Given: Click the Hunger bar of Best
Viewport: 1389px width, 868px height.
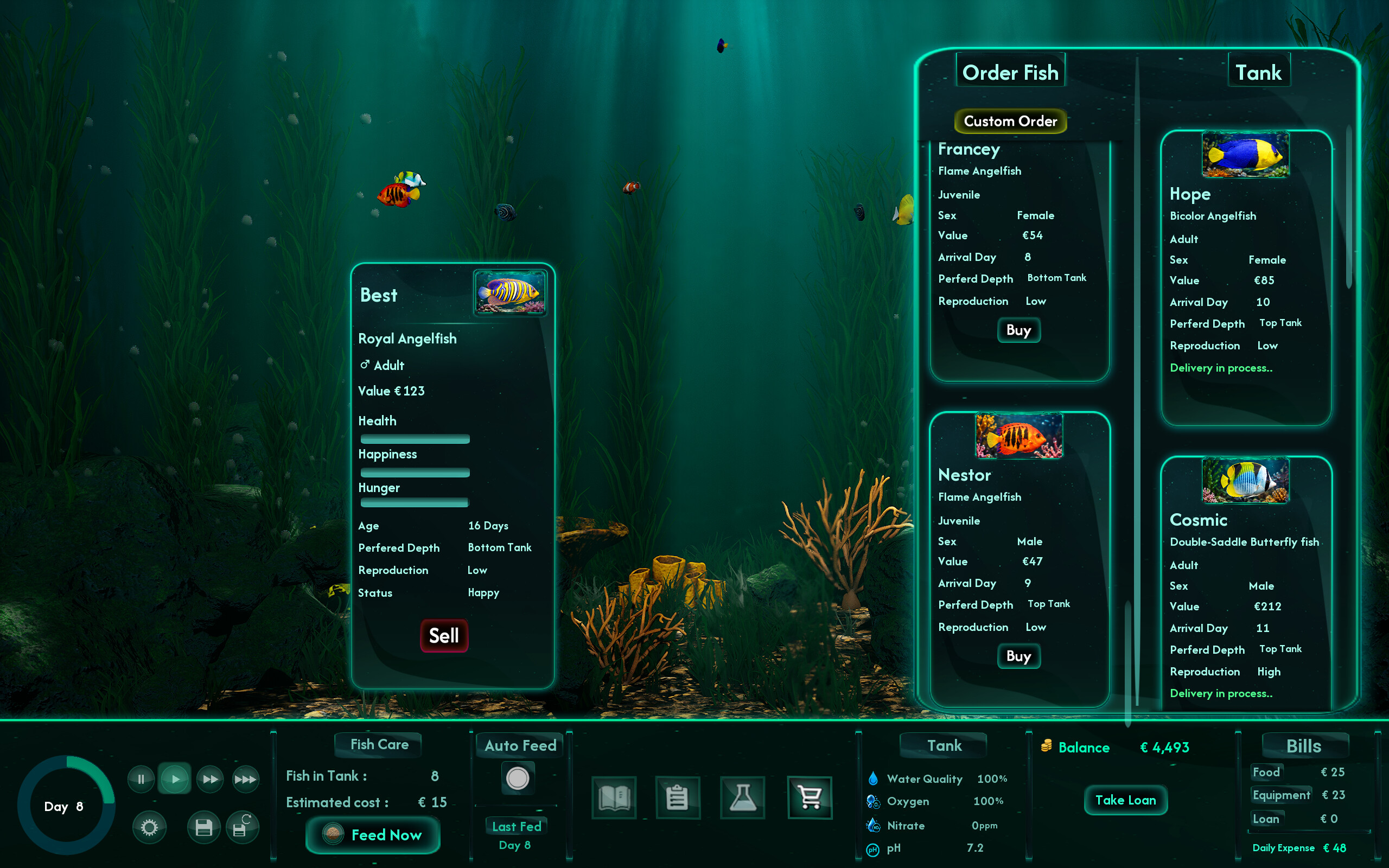Looking at the screenshot, I should click(x=415, y=503).
